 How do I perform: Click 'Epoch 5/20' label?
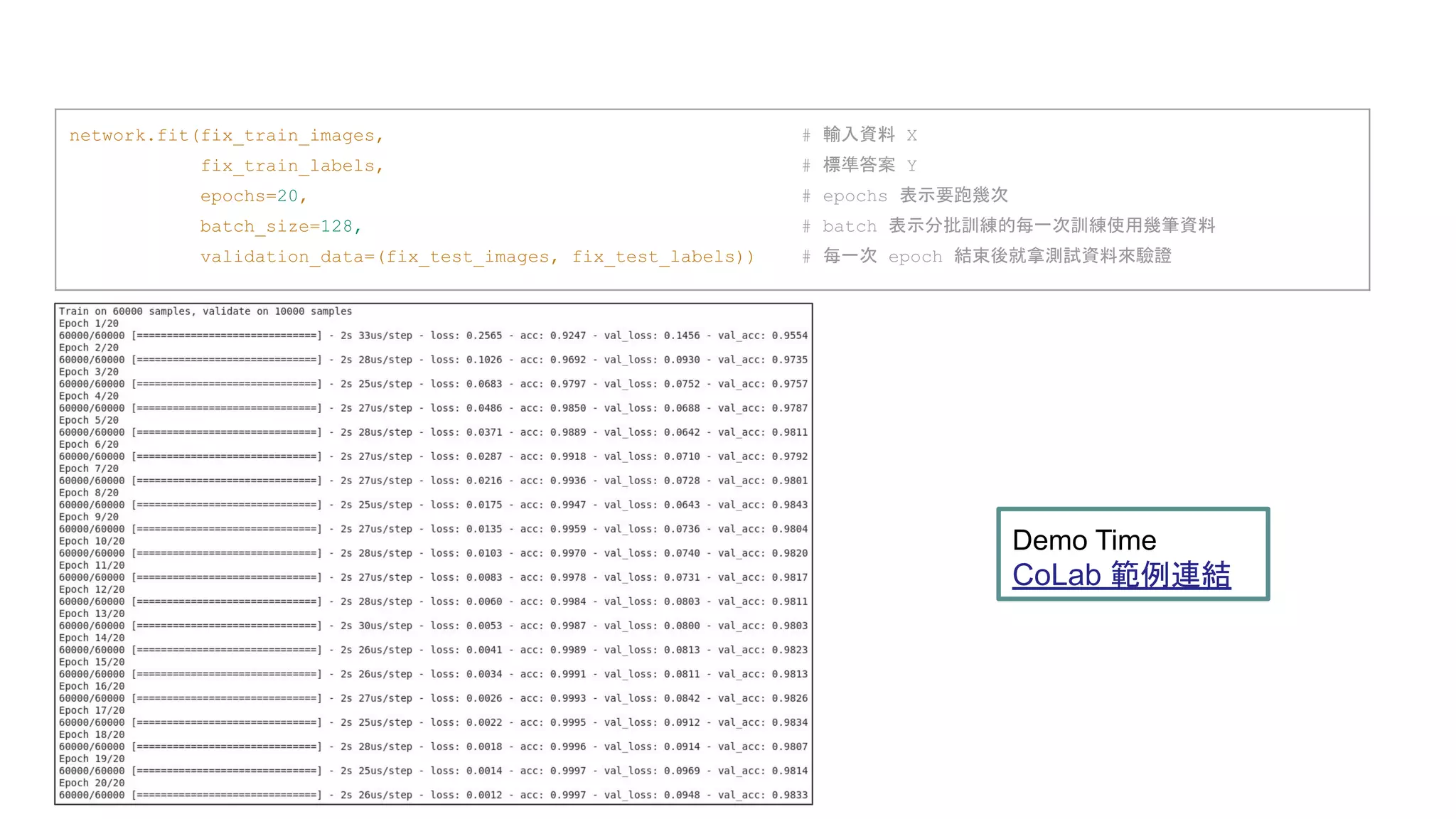click(x=89, y=420)
